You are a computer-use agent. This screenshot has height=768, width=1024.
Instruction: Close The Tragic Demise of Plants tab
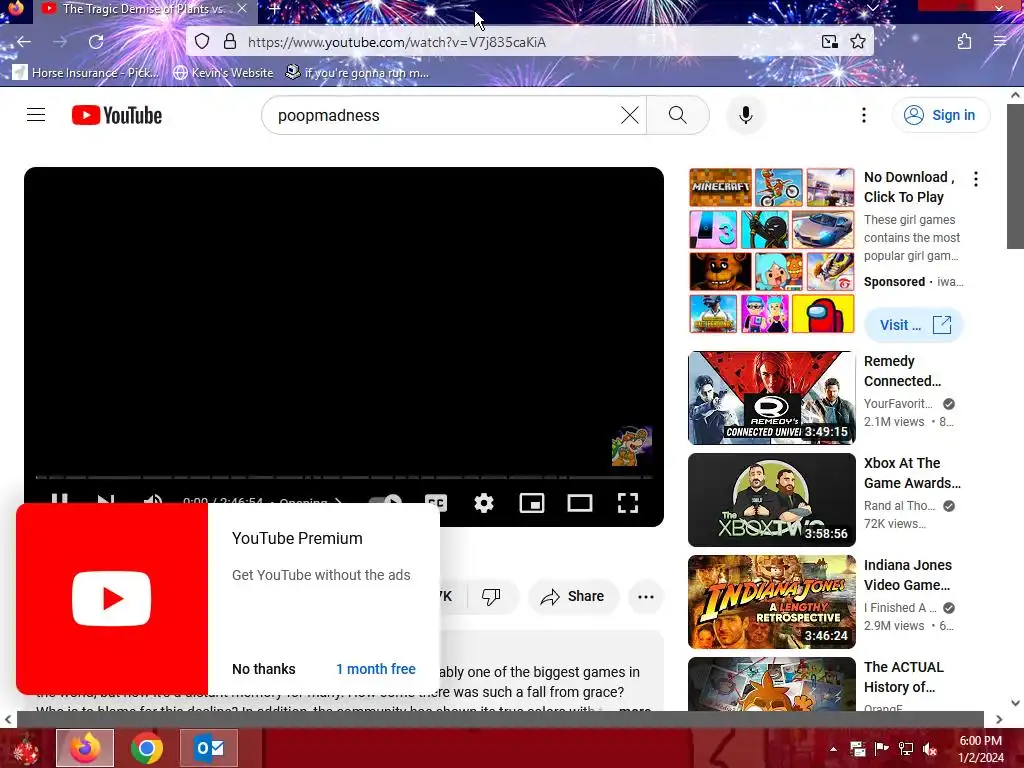[242, 8]
